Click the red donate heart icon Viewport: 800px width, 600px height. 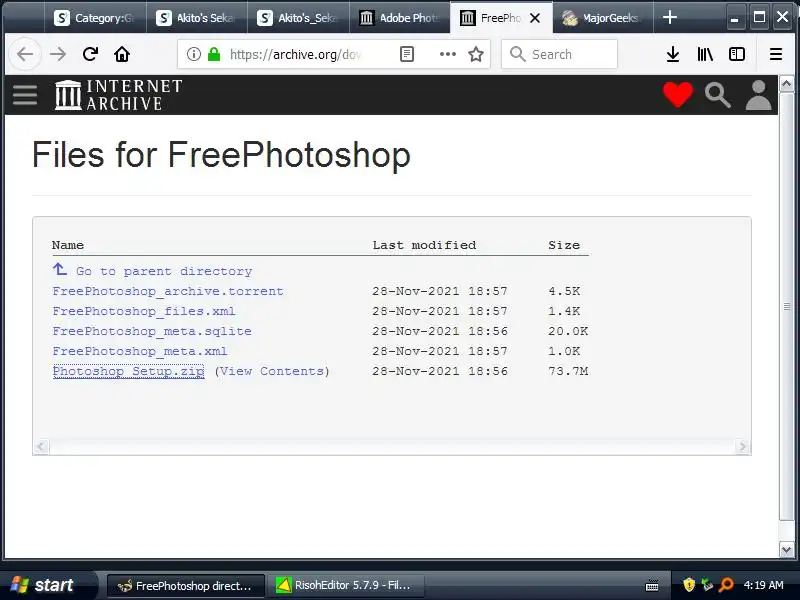coord(678,95)
